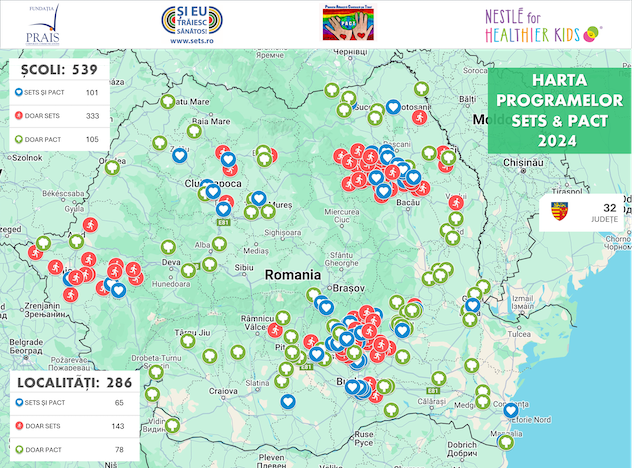Click the Romania country label on map
The height and width of the screenshot is (468, 640).
pos(293,275)
